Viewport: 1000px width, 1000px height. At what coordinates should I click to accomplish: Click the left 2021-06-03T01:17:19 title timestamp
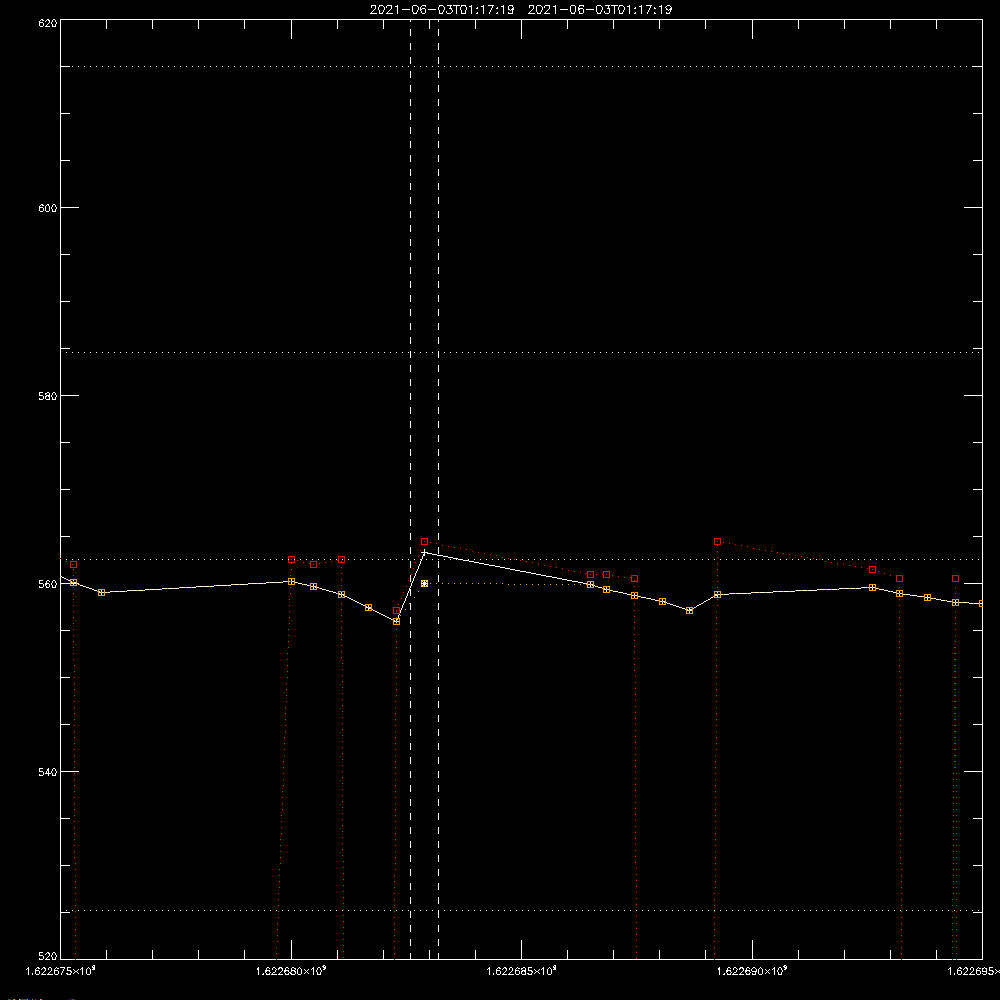click(442, 10)
